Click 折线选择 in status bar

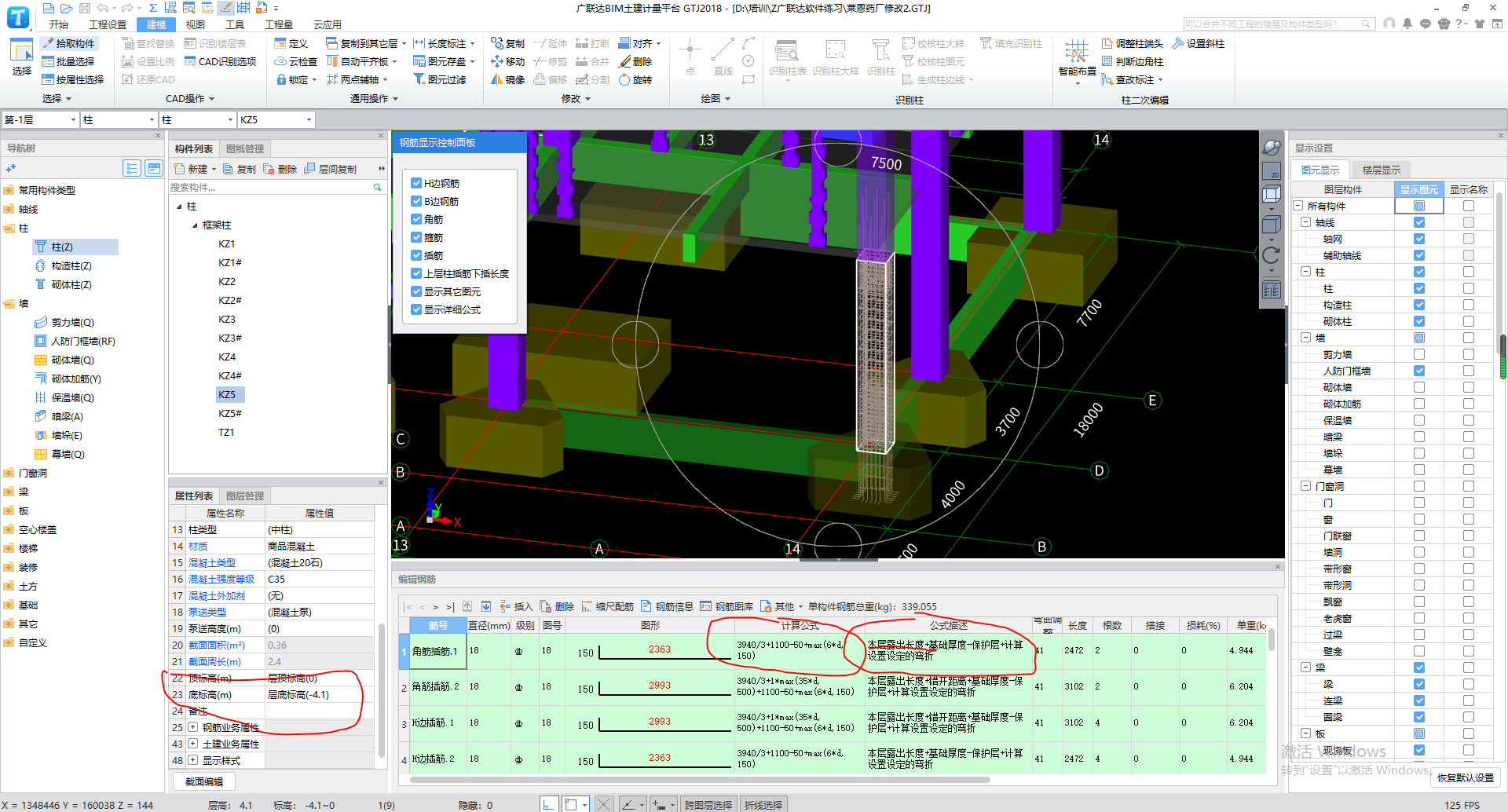pos(763,805)
